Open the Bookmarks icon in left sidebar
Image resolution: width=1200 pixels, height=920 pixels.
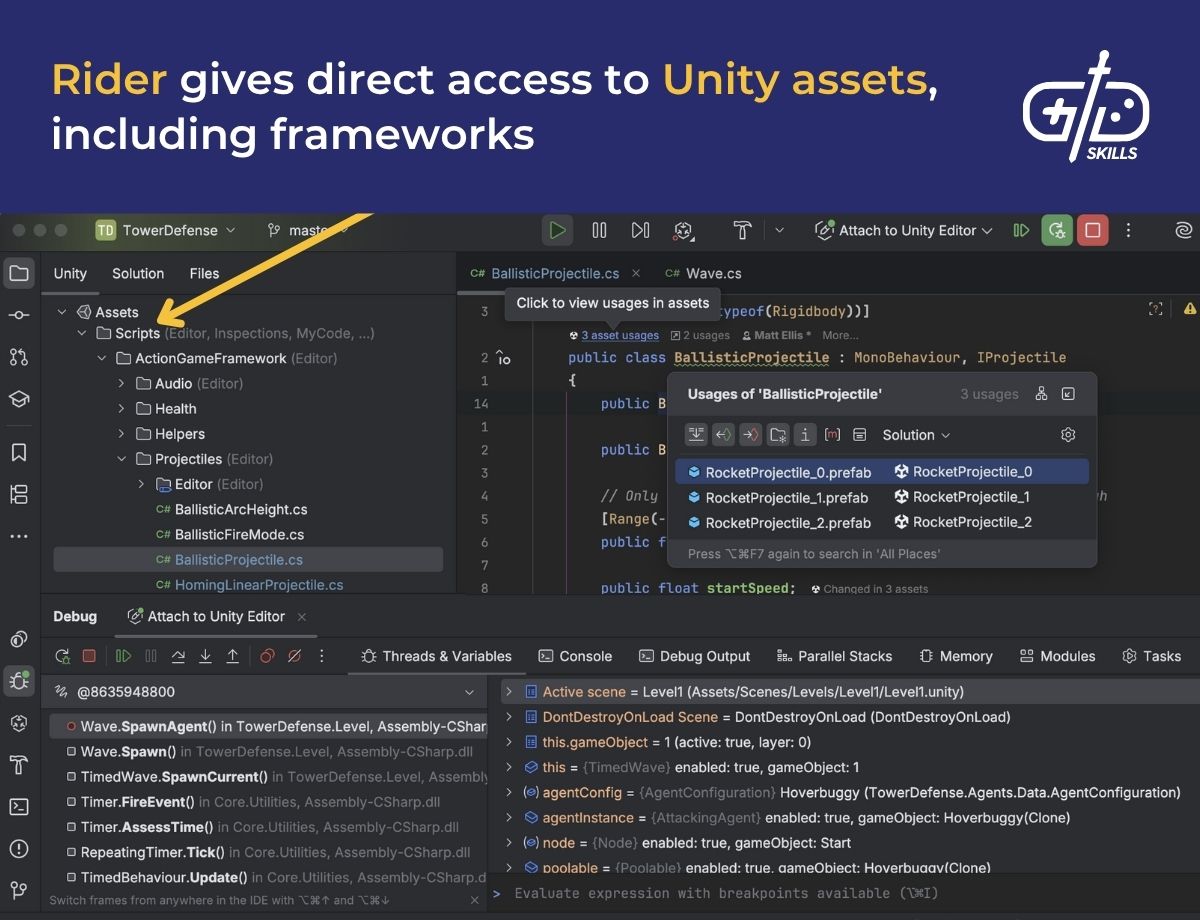[x=19, y=451]
